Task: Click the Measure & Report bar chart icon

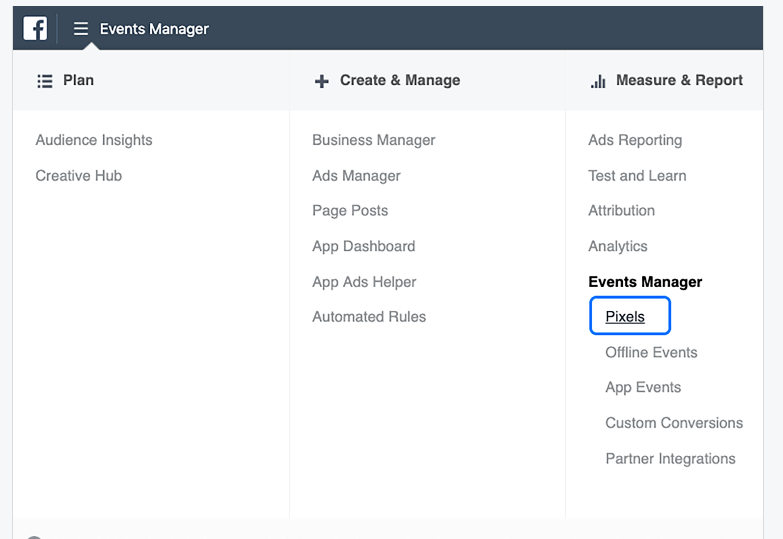Action: tap(598, 81)
